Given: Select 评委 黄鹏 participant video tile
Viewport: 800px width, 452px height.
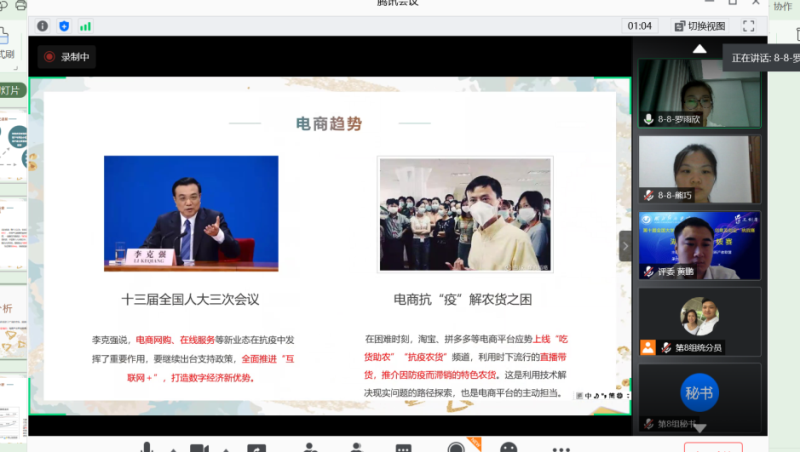Looking at the screenshot, I should click(x=699, y=245).
